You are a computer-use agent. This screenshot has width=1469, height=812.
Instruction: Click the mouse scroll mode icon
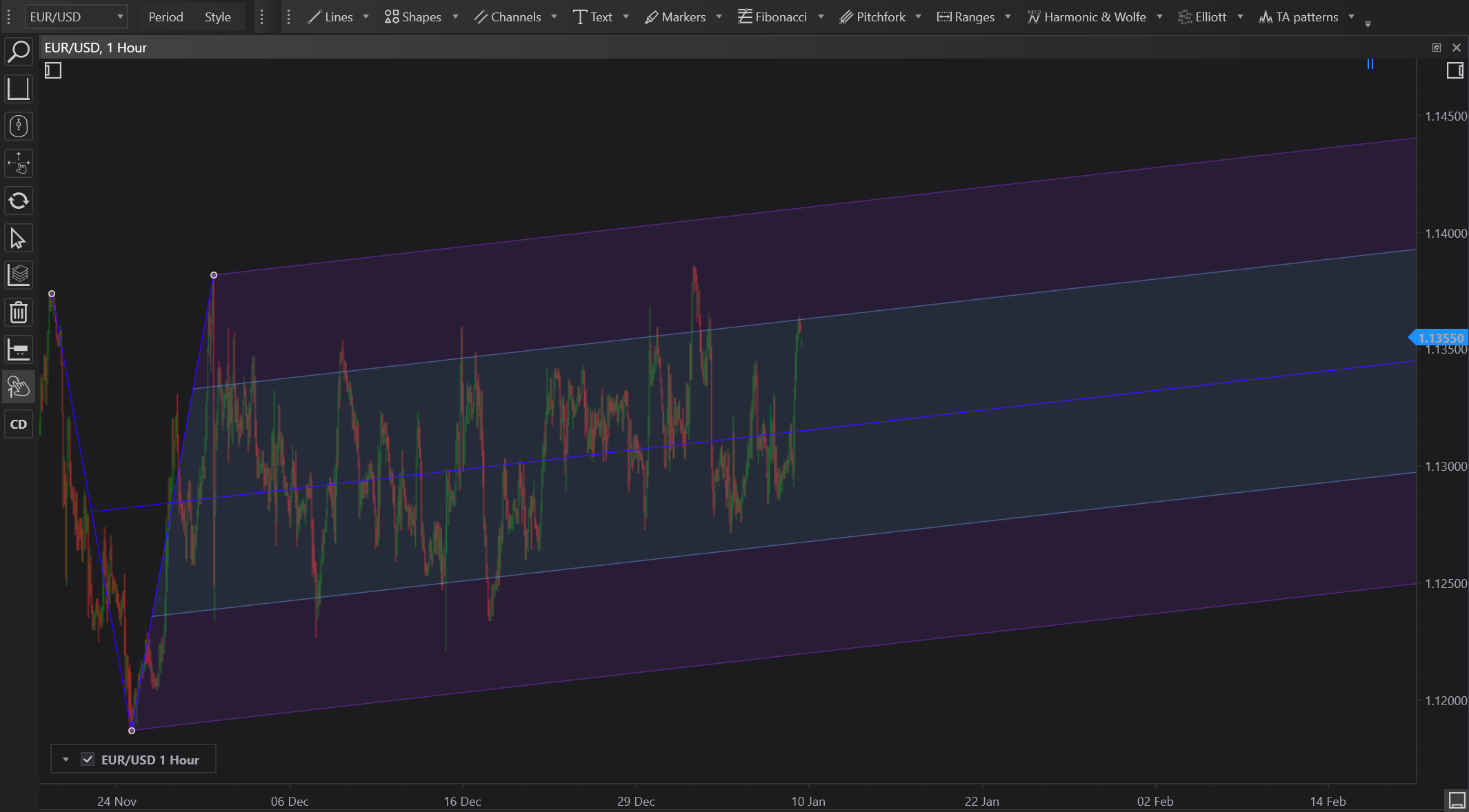pos(19,126)
